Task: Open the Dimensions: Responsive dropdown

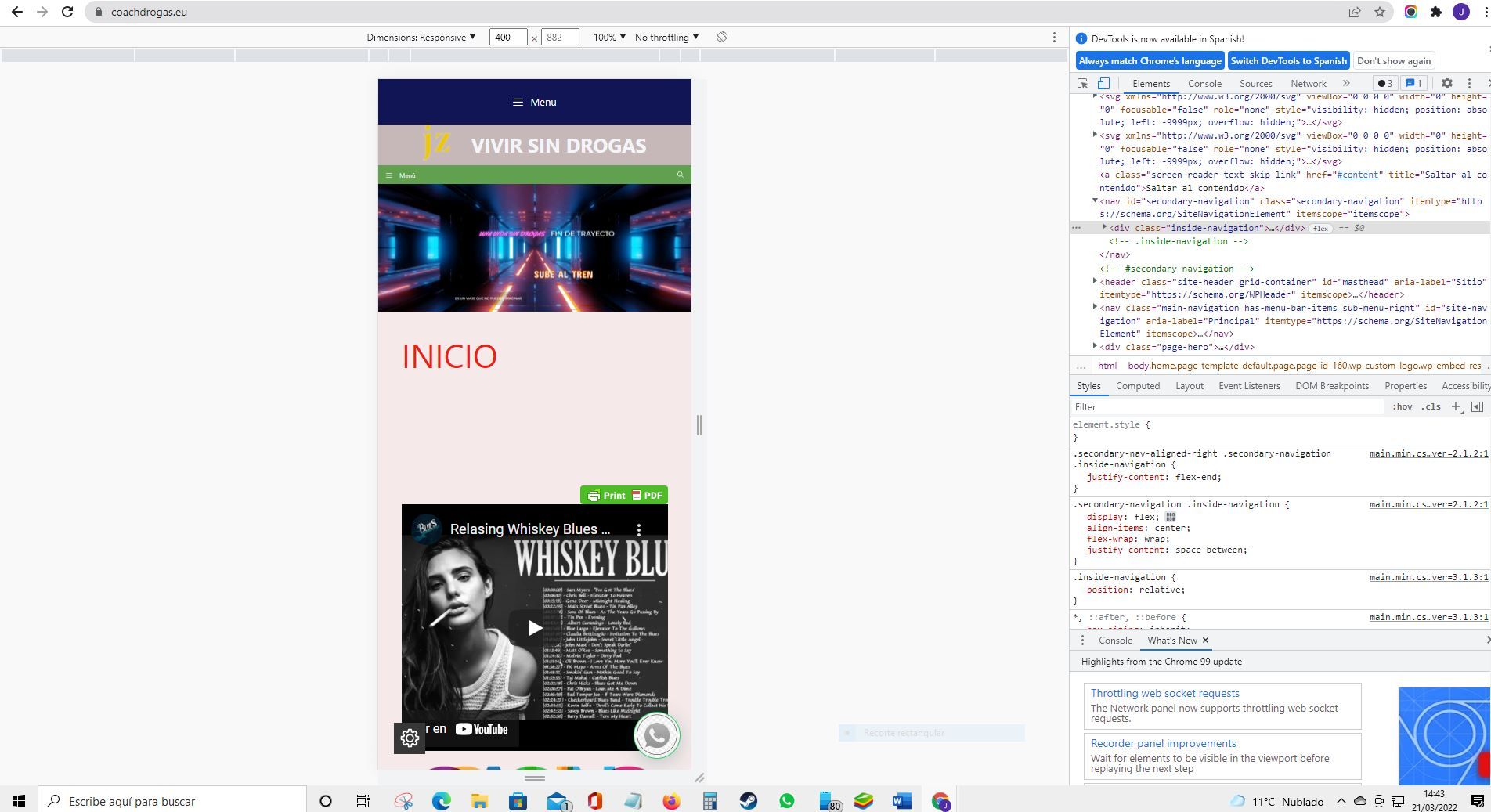Action: (x=421, y=38)
